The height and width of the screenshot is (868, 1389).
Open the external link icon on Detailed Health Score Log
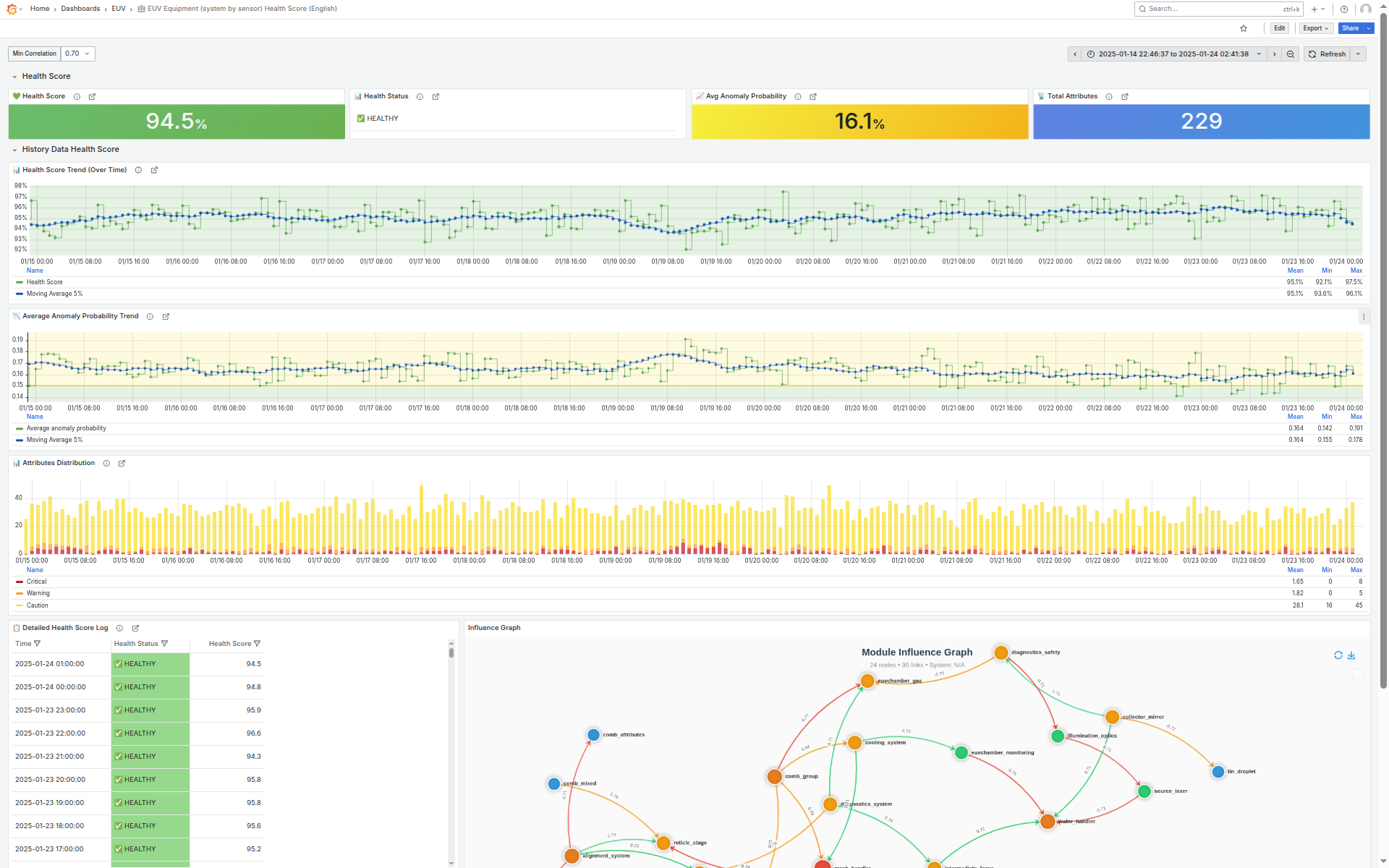click(x=135, y=628)
